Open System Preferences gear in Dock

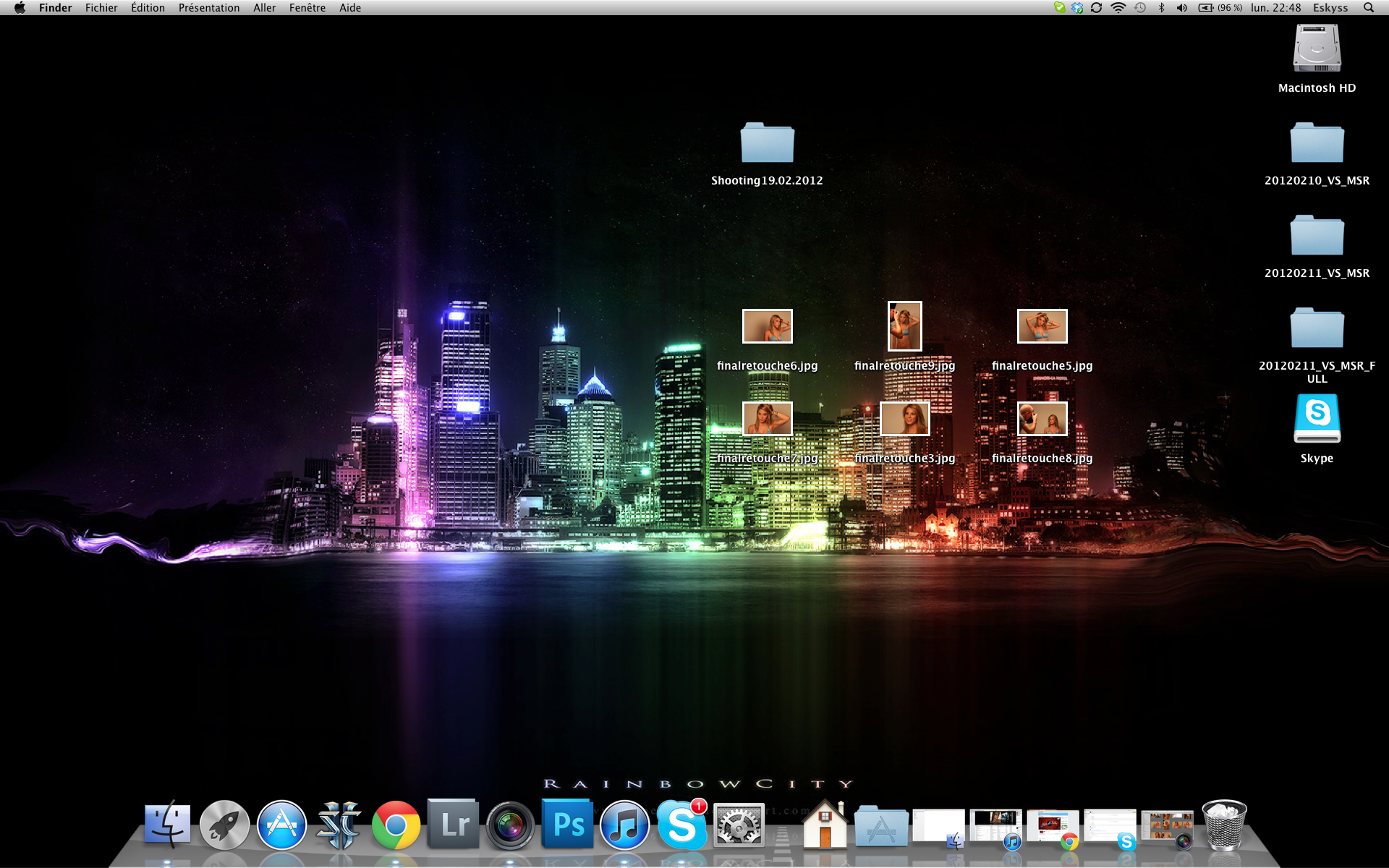739,825
